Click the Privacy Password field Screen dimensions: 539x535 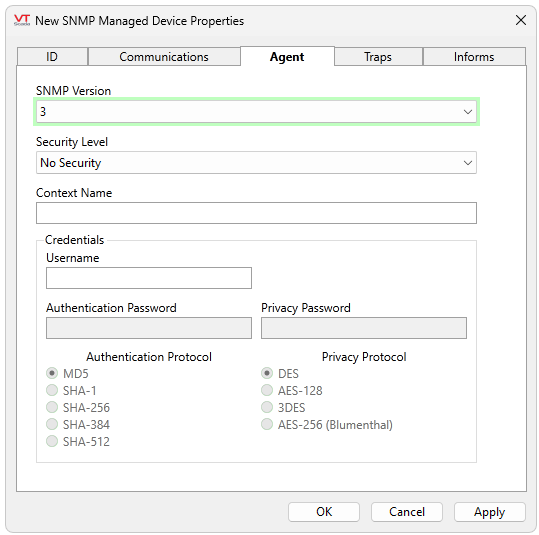click(364, 328)
